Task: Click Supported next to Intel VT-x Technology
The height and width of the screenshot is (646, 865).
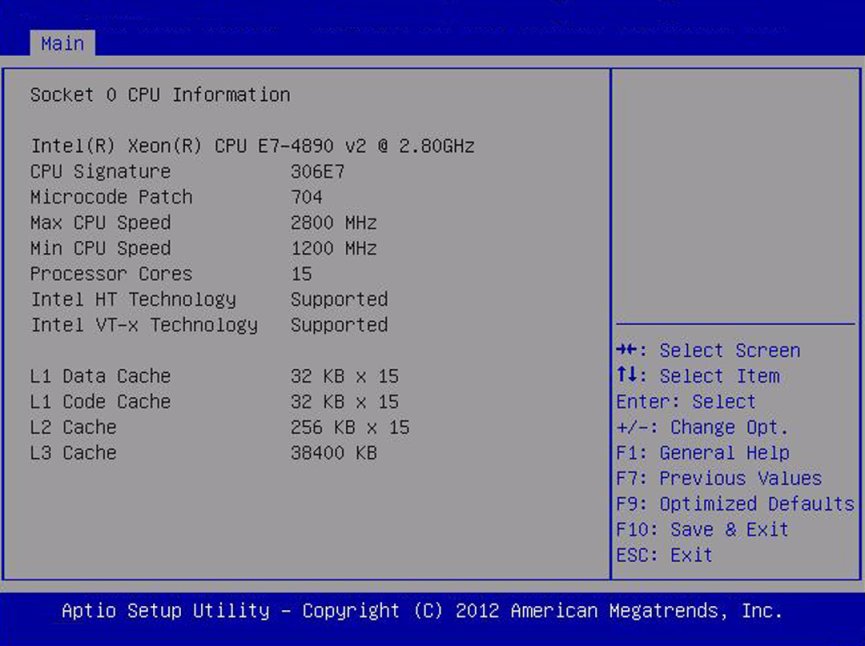Action: pyautogui.click(x=339, y=325)
